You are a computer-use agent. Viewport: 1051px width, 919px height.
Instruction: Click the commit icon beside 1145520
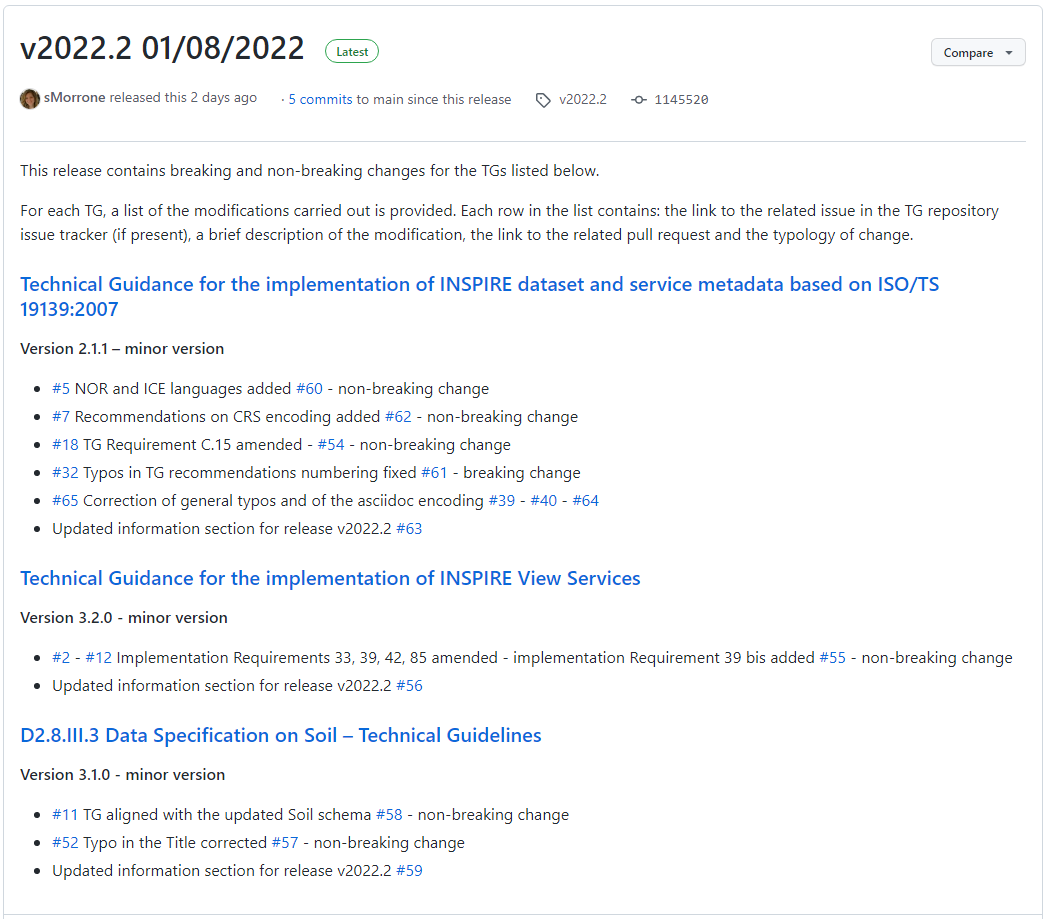(x=639, y=100)
